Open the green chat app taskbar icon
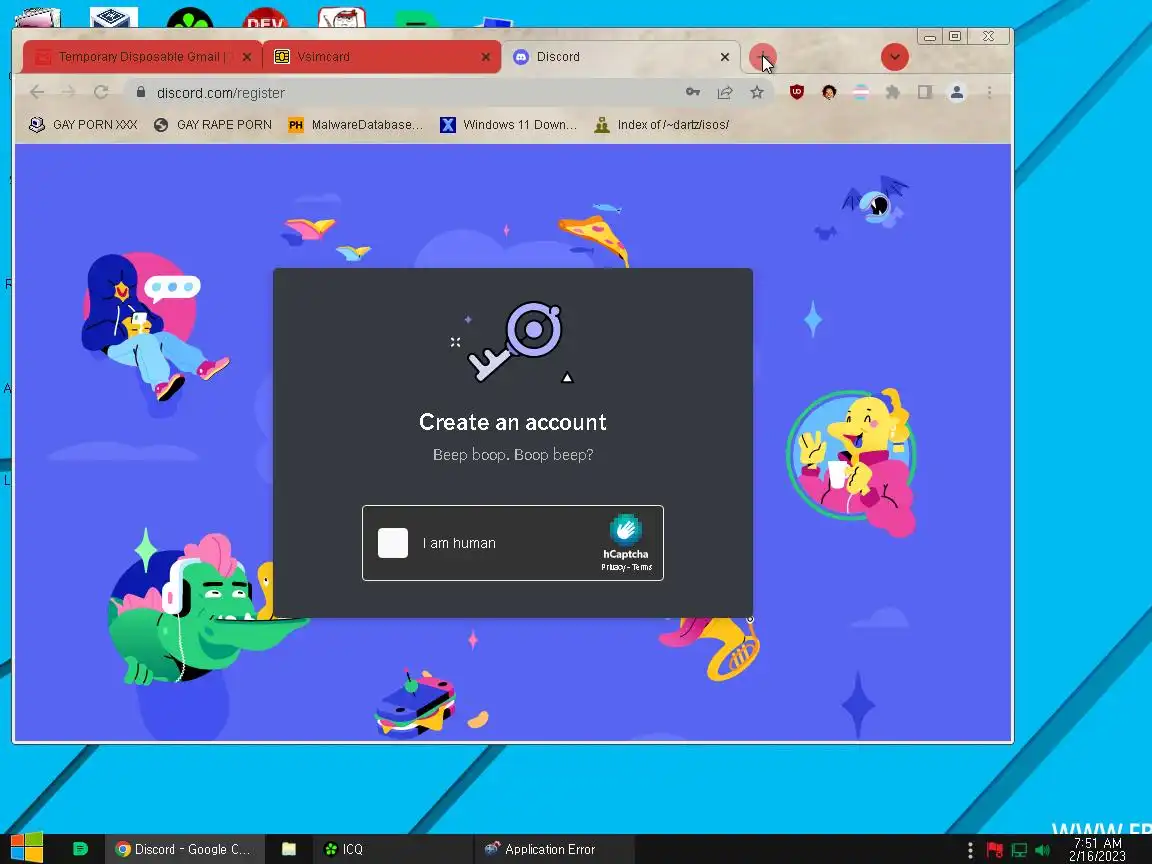Image resolution: width=1152 pixels, height=864 pixels. click(x=80, y=849)
